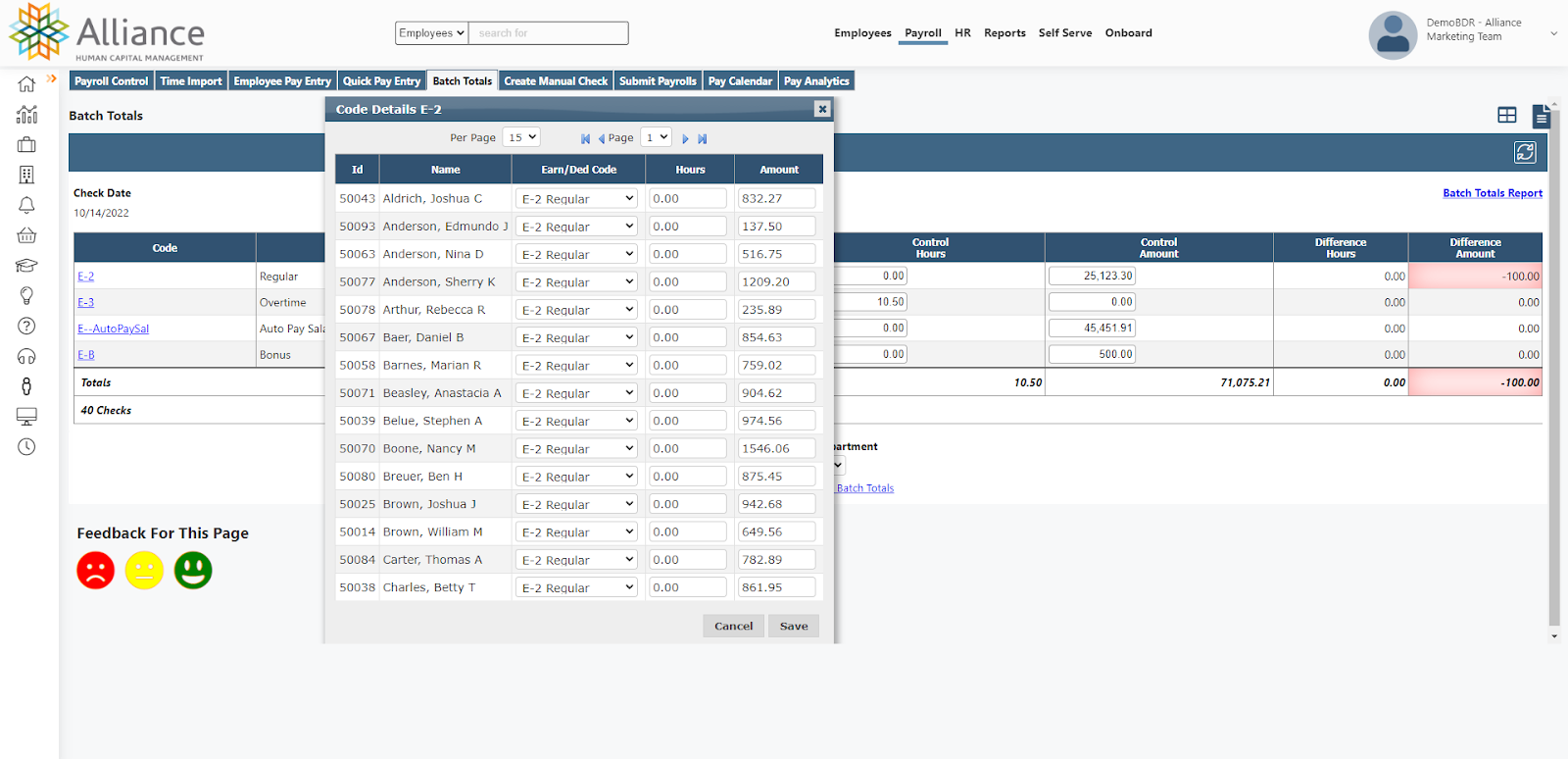Open the Home icon in sidebar
Image resolution: width=1568 pixels, height=759 pixels.
click(x=26, y=84)
